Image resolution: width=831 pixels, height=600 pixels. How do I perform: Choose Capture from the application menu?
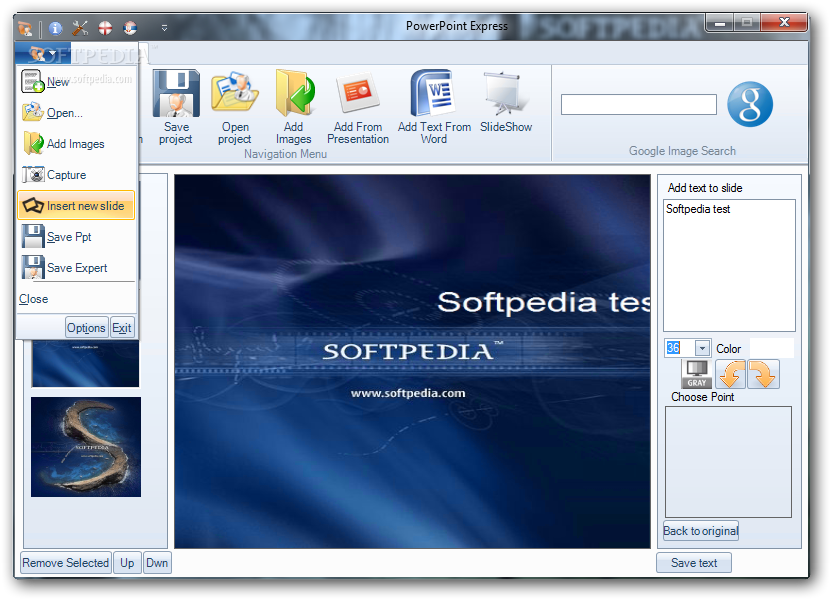tap(76, 174)
